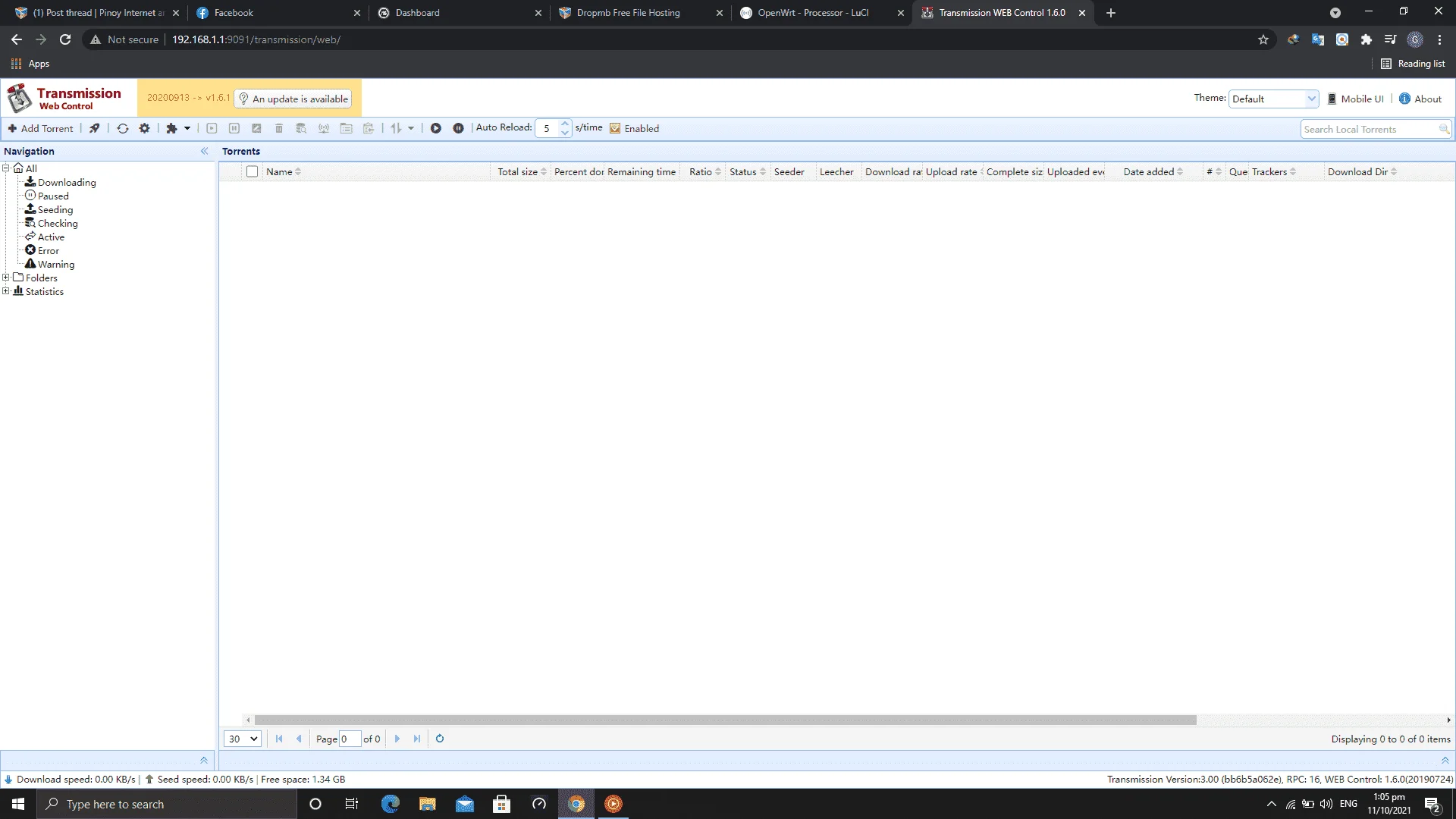Image resolution: width=1456 pixels, height=819 pixels.
Task: Click the greyed pause-selected torrent icon
Action: 234,128
